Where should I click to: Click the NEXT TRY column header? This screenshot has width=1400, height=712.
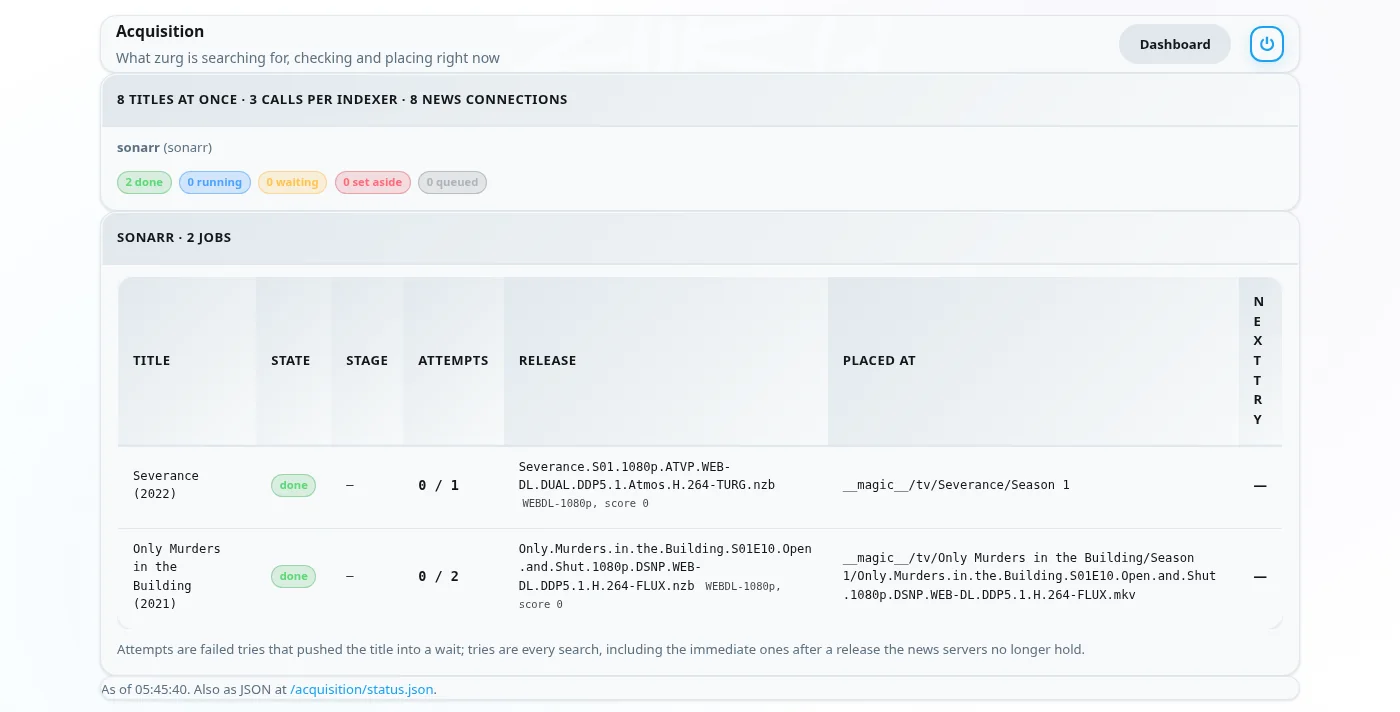pyautogui.click(x=1259, y=361)
